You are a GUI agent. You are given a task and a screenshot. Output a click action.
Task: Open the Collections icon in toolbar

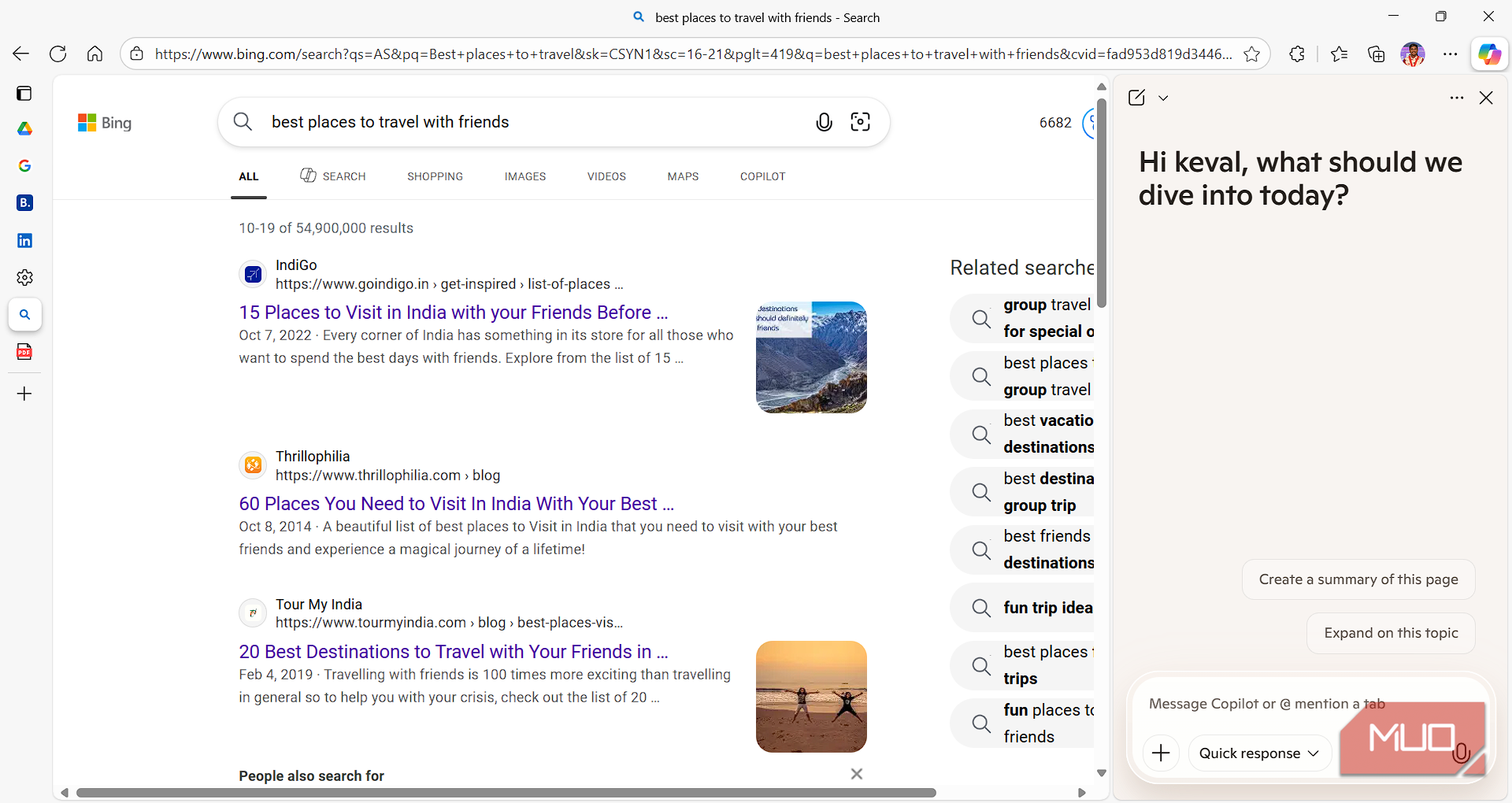(1376, 54)
